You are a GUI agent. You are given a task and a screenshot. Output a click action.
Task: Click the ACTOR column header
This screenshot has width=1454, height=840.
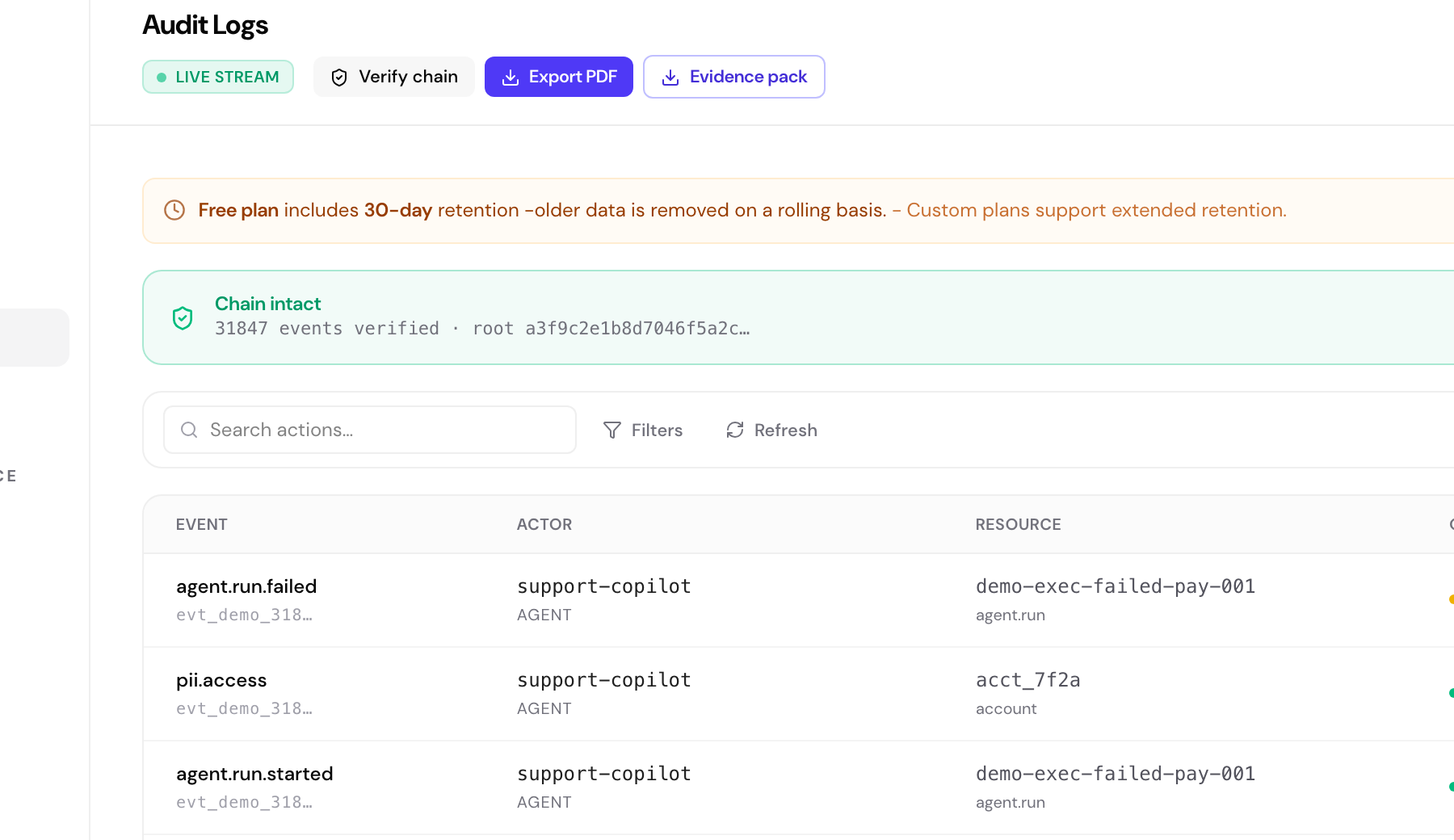click(544, 524)
